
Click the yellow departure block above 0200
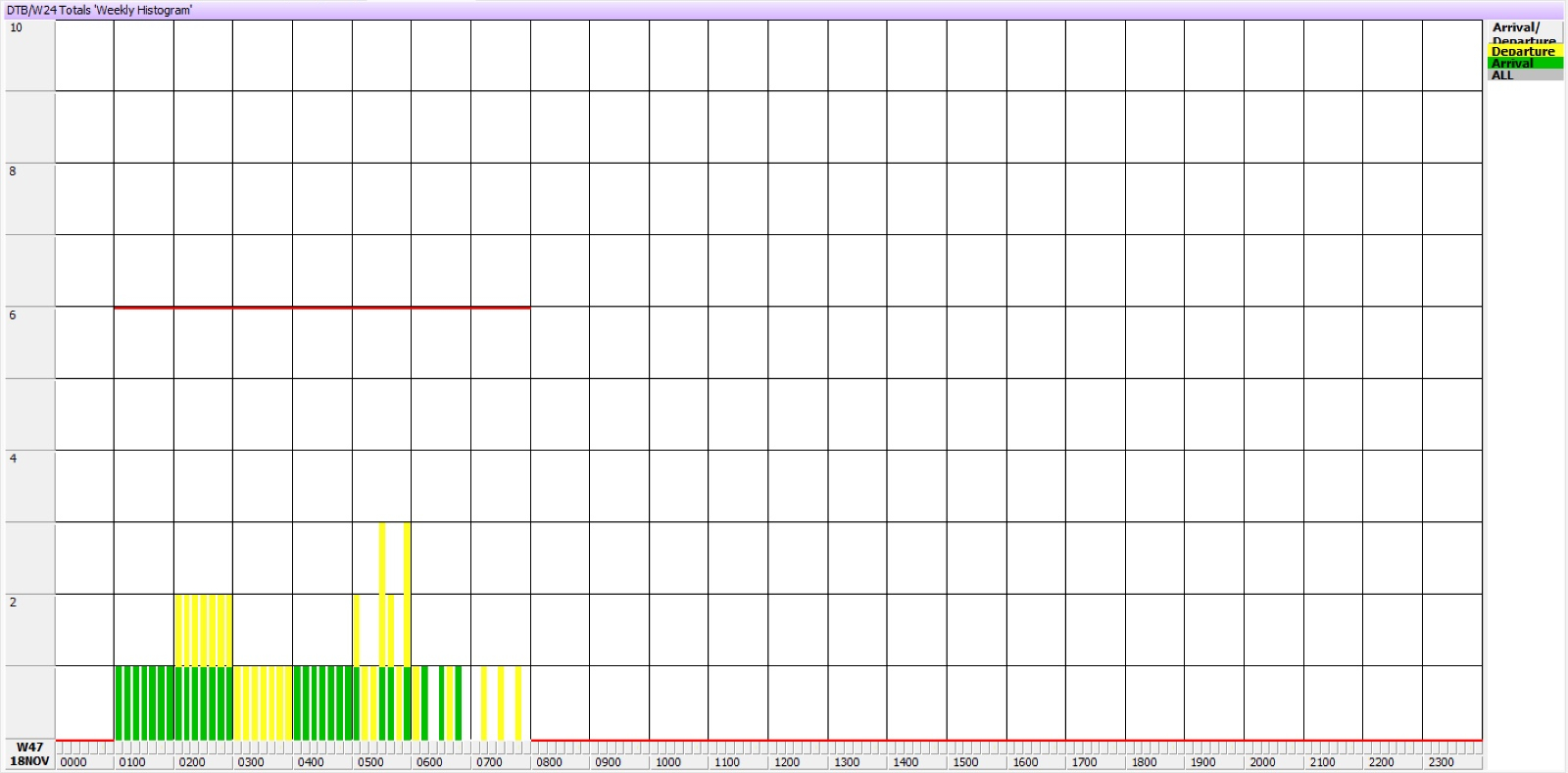tap(203, 629)
